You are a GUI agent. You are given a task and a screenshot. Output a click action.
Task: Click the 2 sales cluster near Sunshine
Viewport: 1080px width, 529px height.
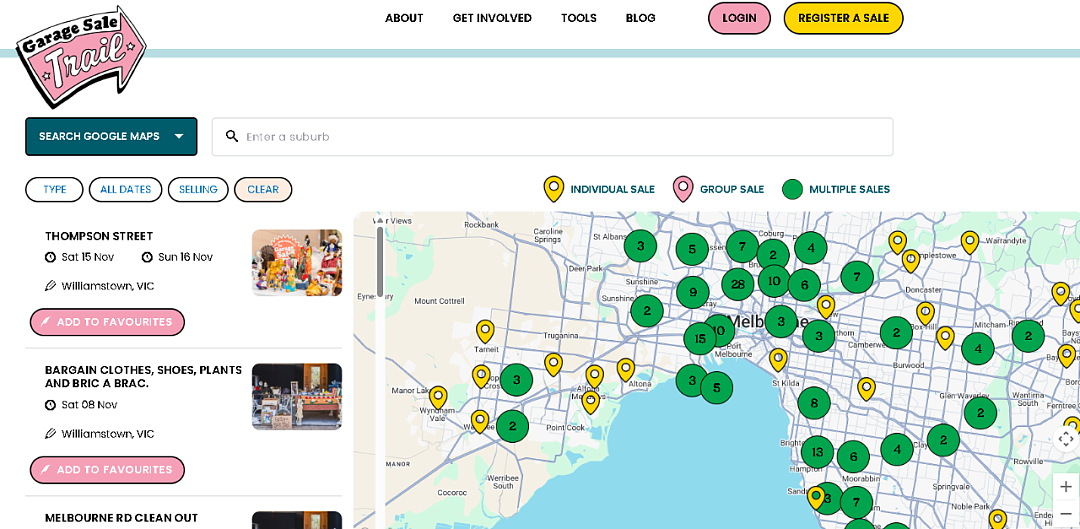[647, 311]
